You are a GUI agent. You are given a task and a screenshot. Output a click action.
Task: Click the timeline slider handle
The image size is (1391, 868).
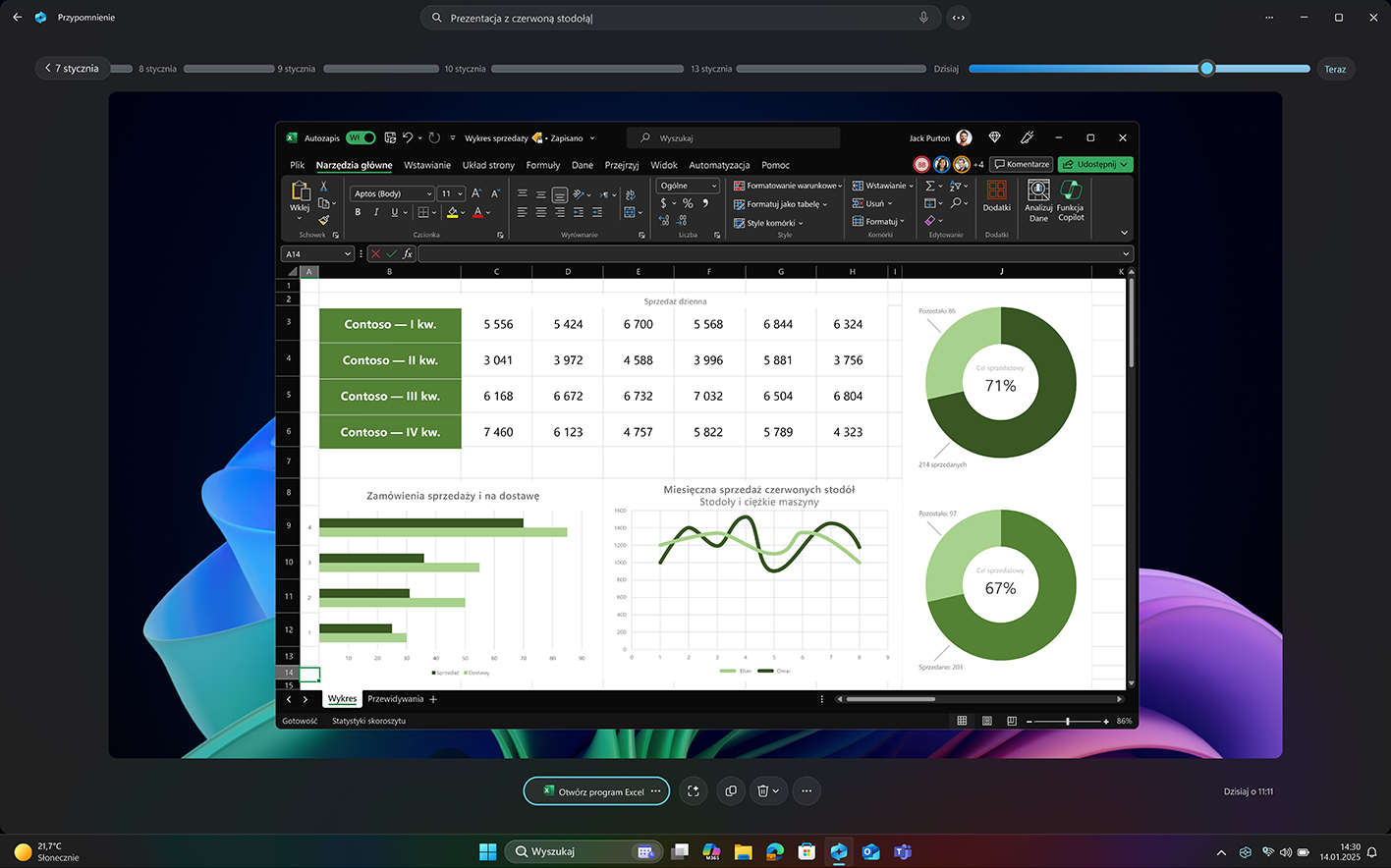coord(1206,69)
